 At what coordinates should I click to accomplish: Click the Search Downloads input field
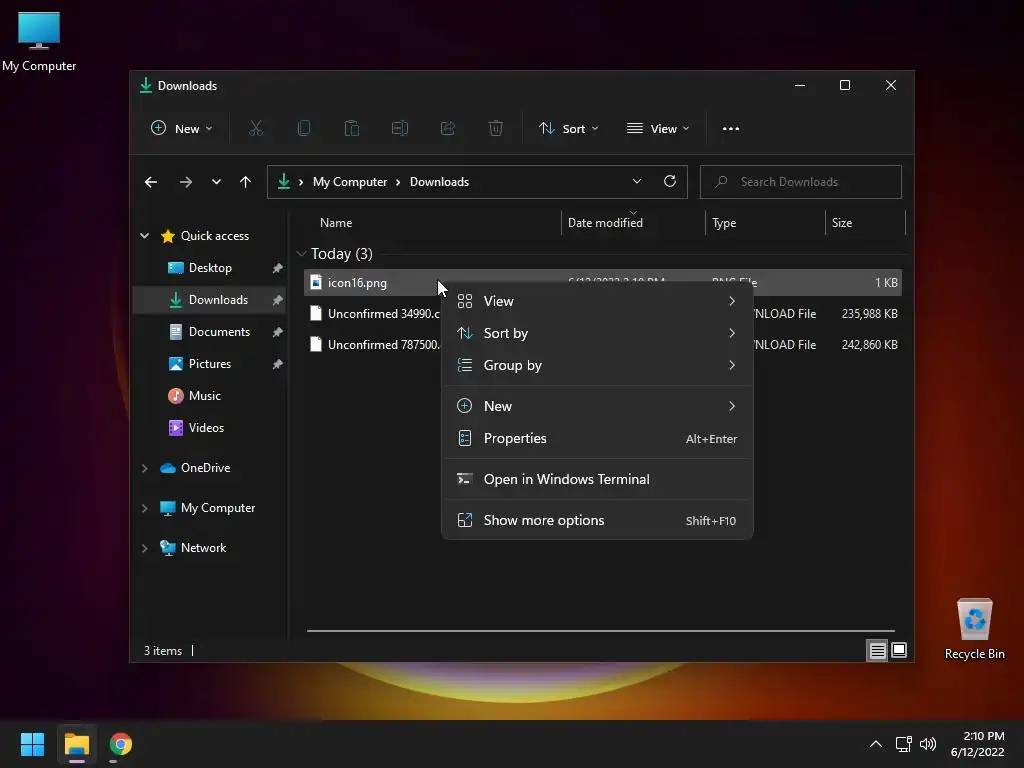pos(801,182)
